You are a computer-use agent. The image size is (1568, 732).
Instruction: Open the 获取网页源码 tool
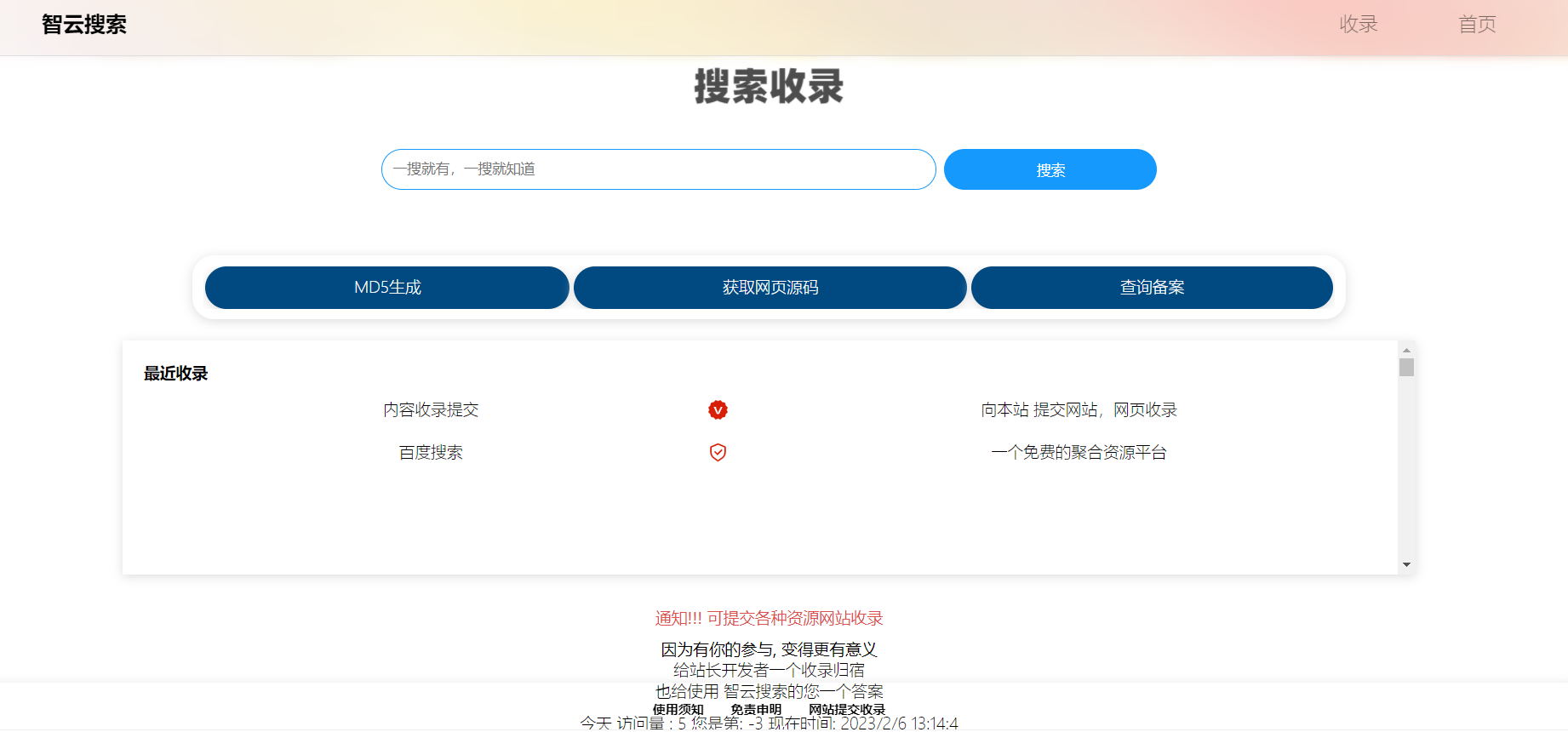tap(770, 288)
